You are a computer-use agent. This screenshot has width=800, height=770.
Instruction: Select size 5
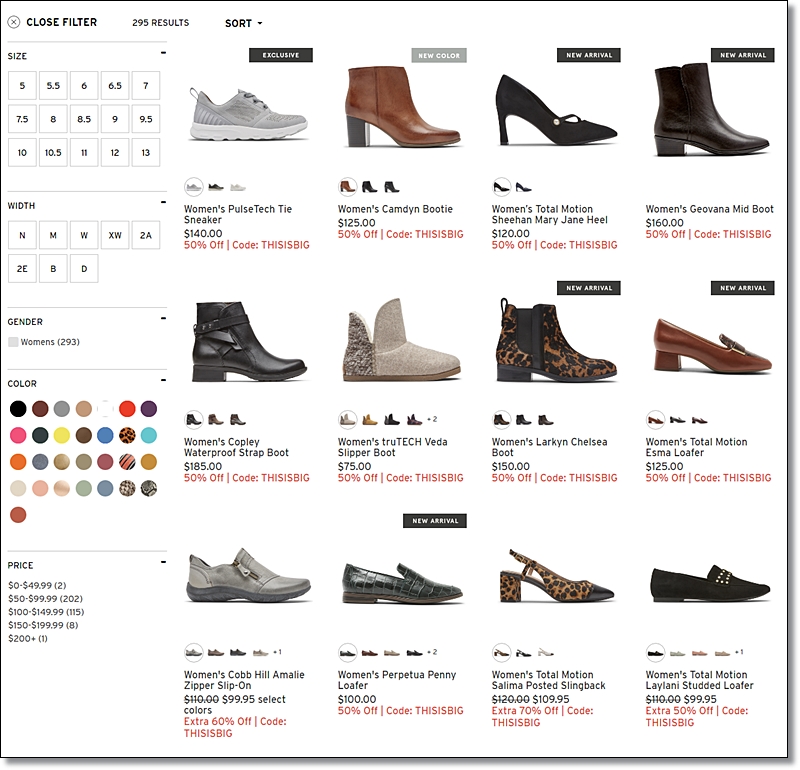(22, 85)
